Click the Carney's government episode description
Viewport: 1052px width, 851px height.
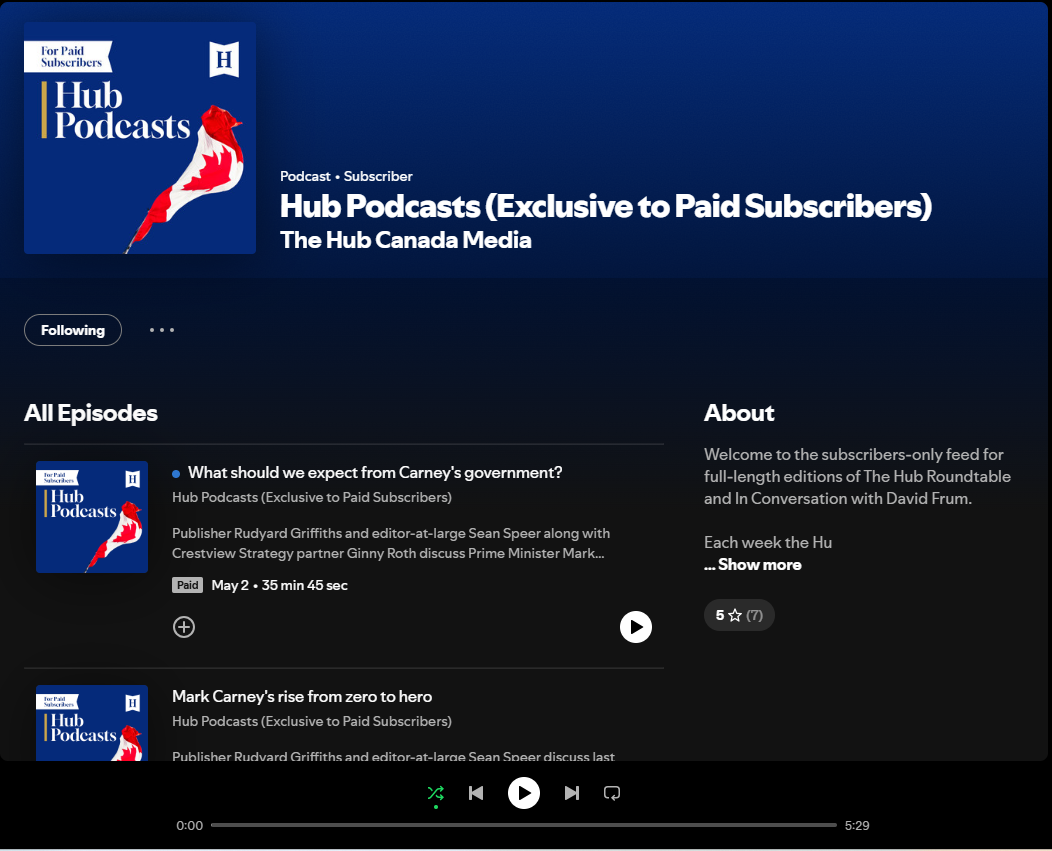pos(390,543)
